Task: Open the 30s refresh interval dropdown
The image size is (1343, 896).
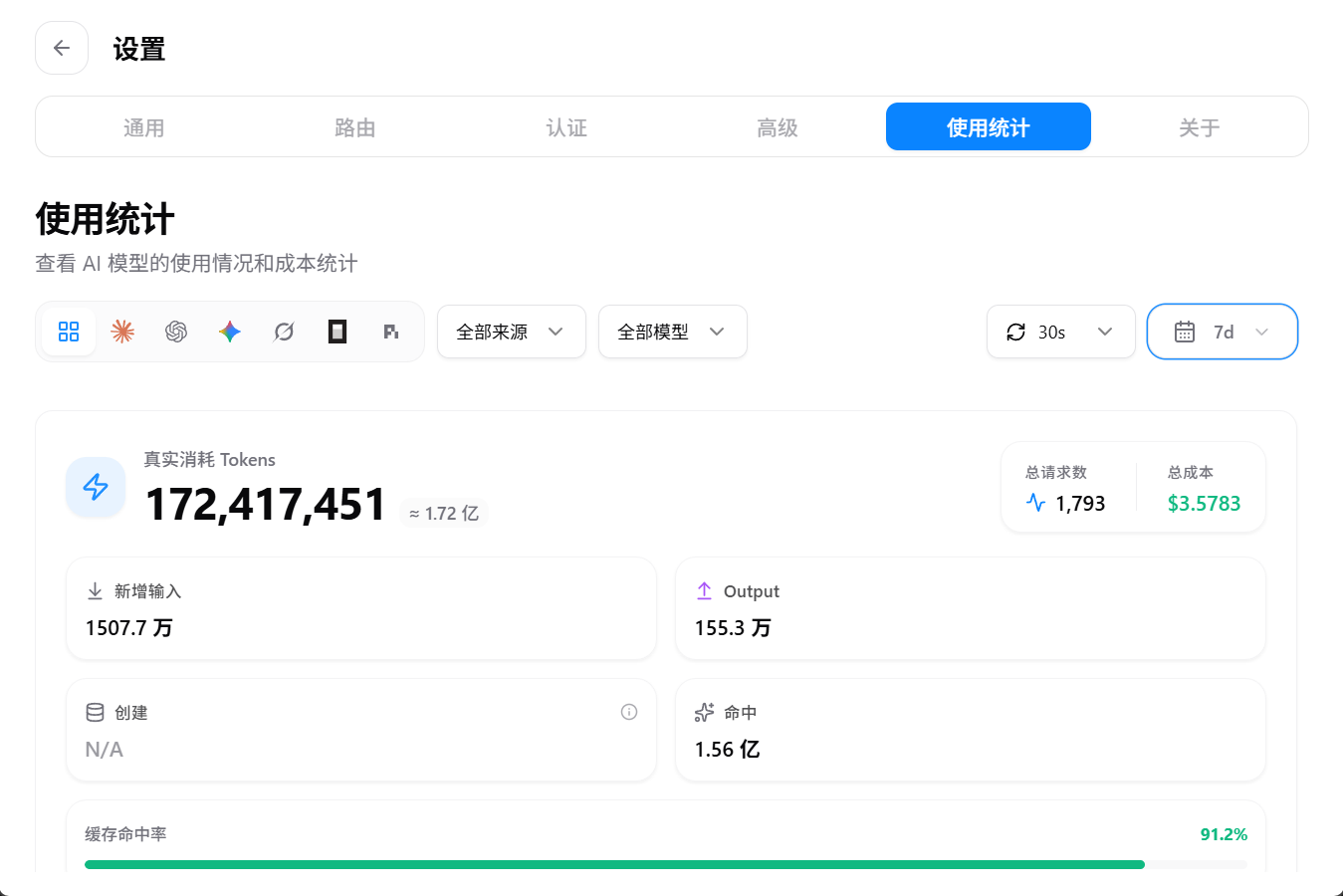Action: [x=1061, y=332]
